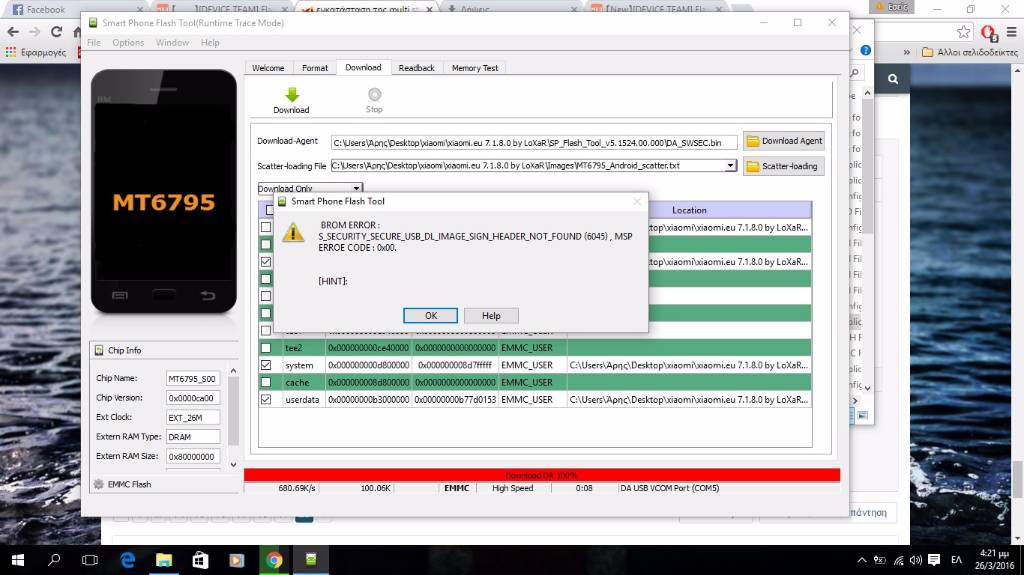Viewport: 1024px width, 575px height.
Task: Open the volume control in the system tray
Action: (916, 560)
